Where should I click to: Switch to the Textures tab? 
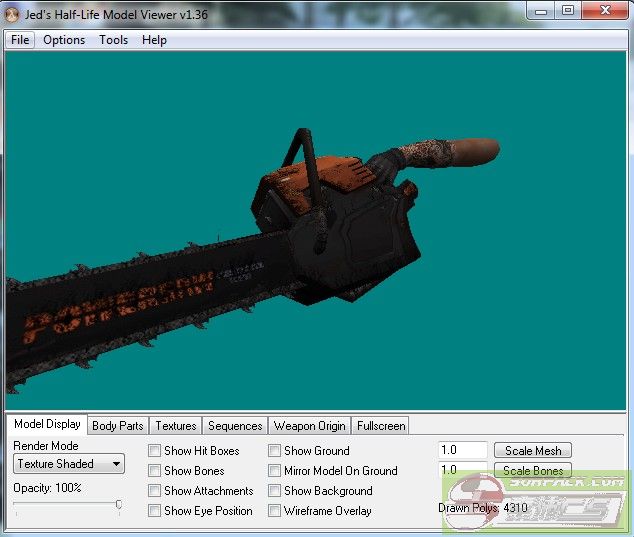coord(175,426)
